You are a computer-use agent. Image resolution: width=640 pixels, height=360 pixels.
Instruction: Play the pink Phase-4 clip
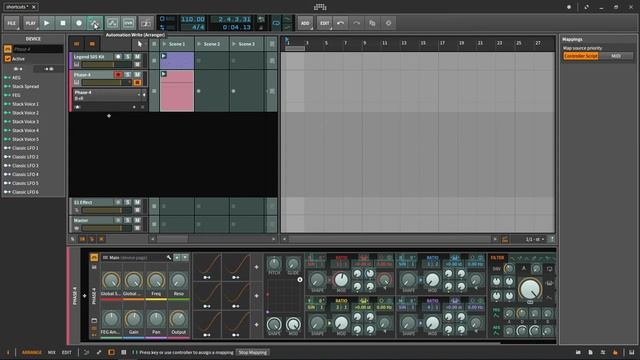click(x=164, y=74)
